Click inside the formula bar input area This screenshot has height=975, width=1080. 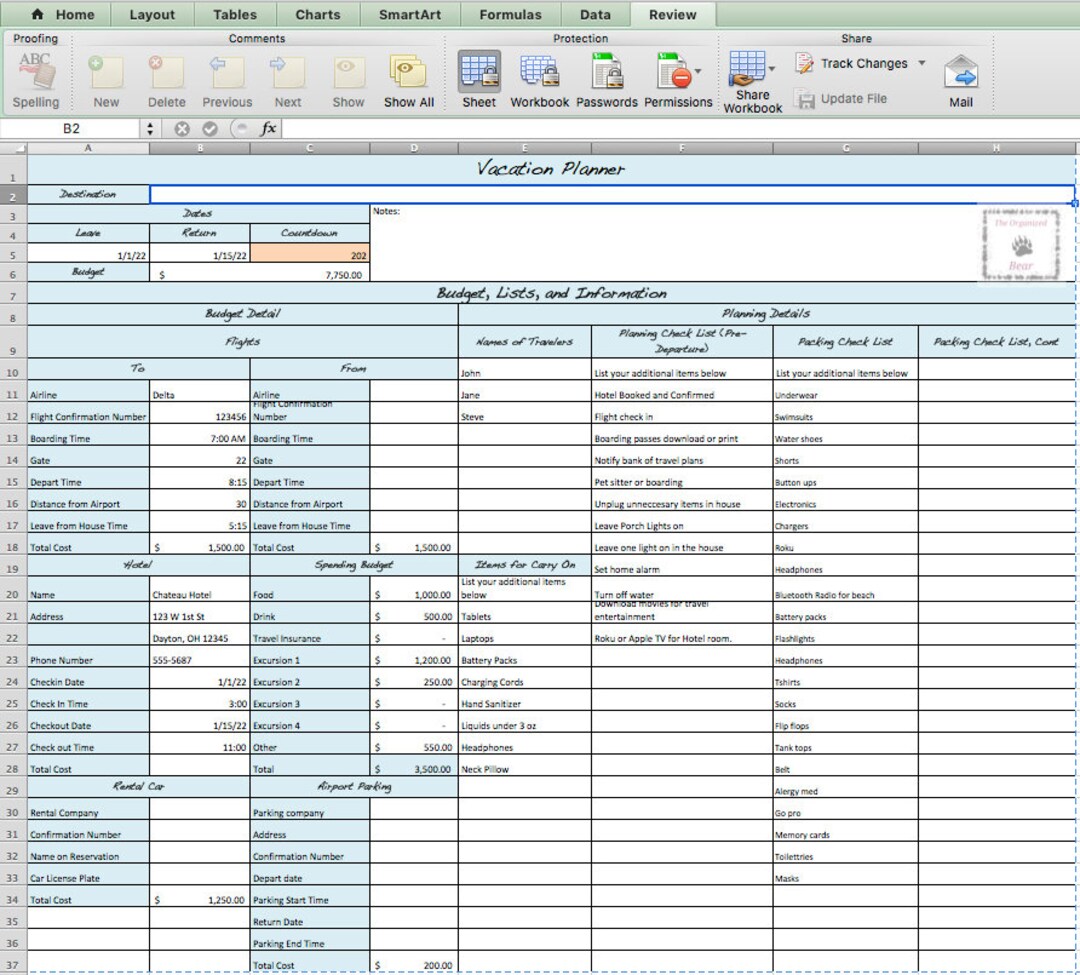600,128
